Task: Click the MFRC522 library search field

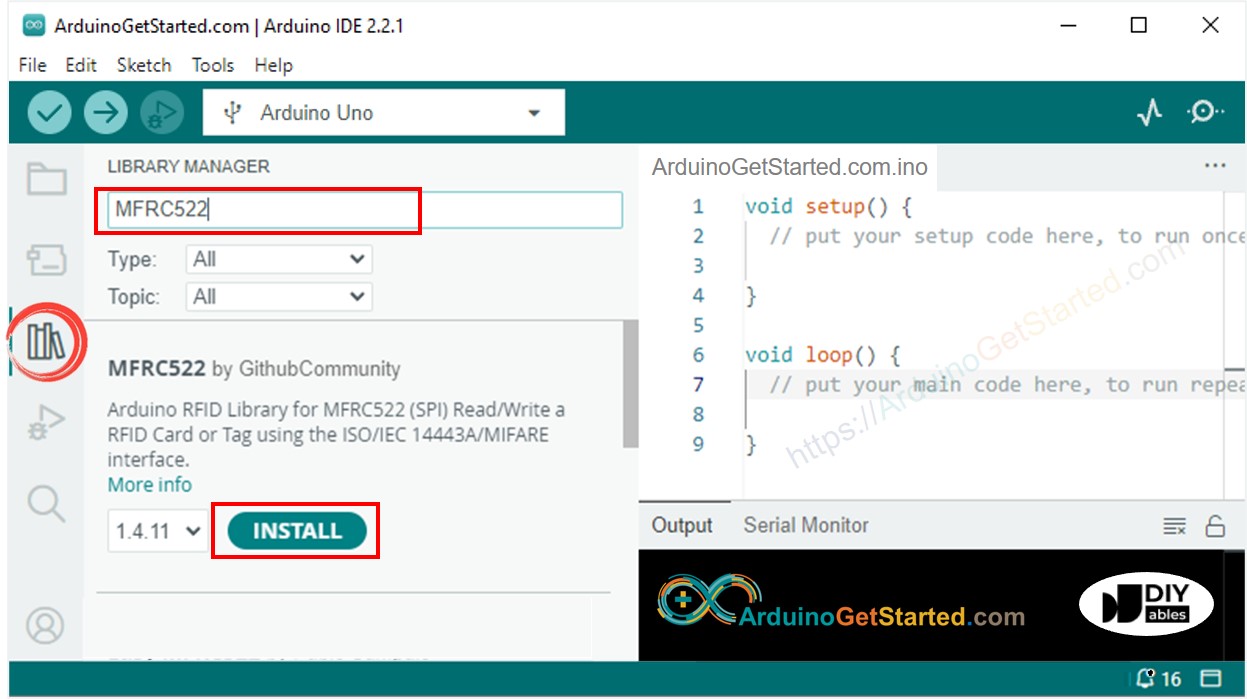Action: point(365,210)
